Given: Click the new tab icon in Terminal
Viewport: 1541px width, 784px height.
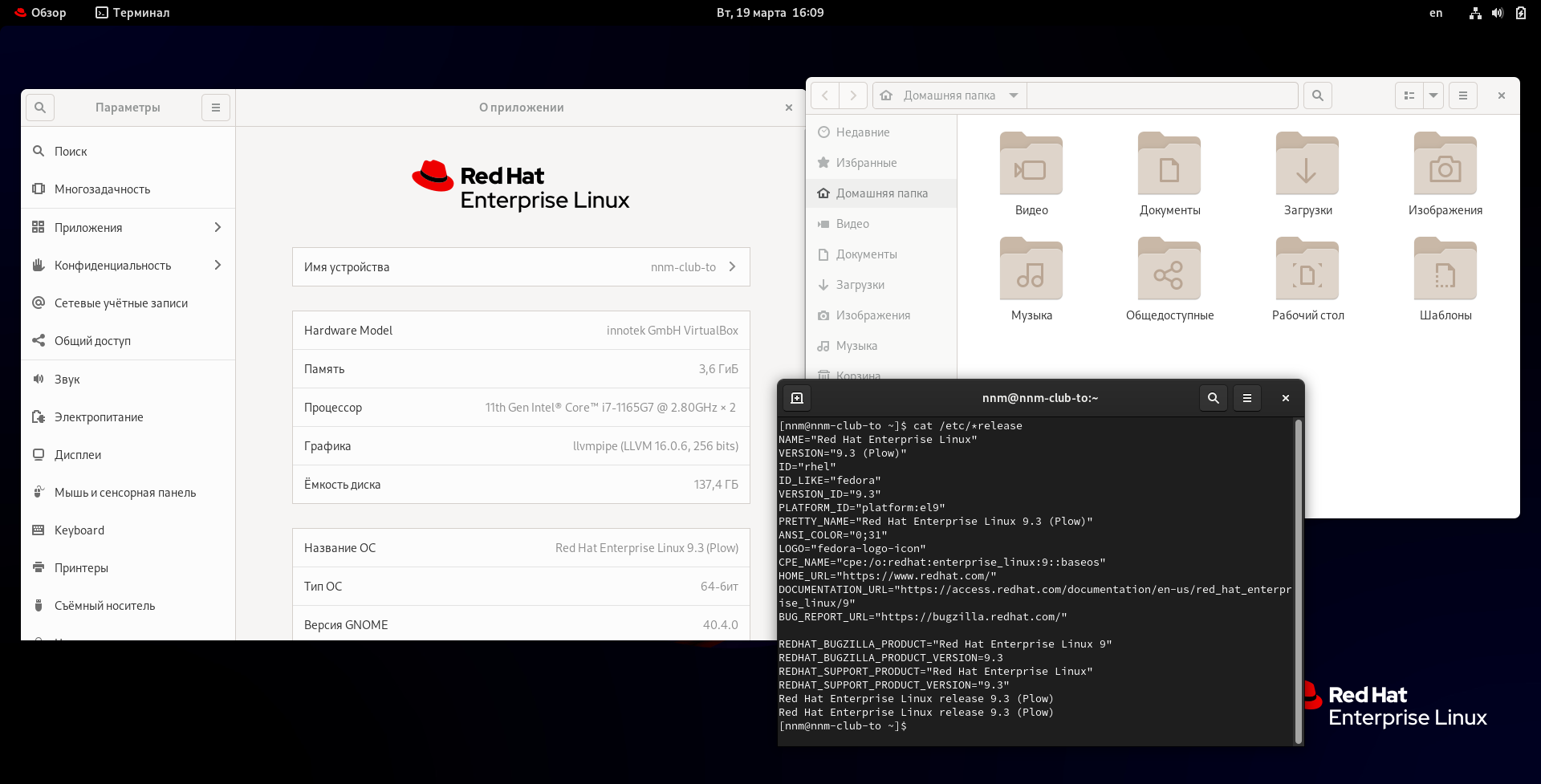Looking at the screenshot, I should 797,398.
